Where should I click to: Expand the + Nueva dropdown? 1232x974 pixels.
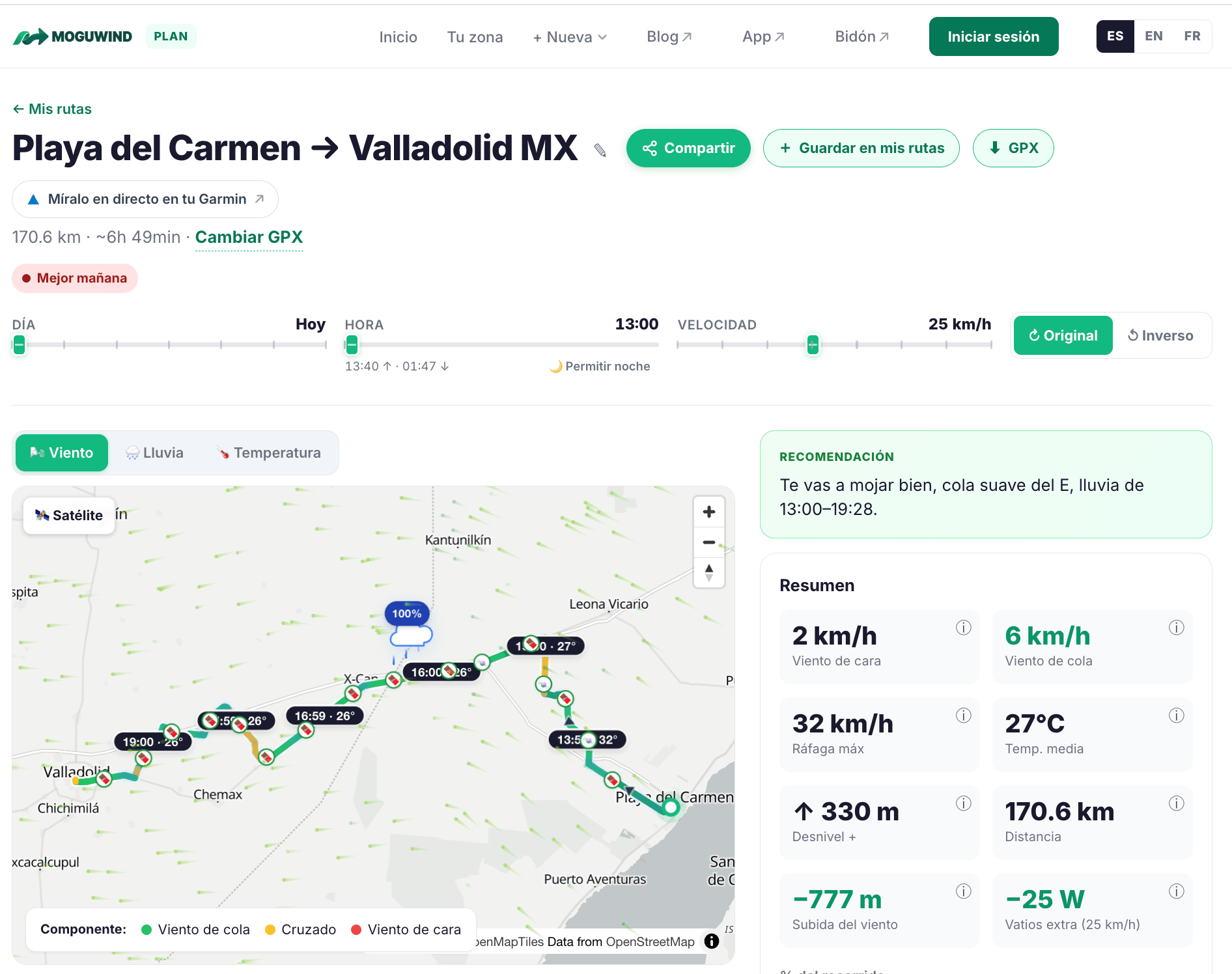point(570,37)
